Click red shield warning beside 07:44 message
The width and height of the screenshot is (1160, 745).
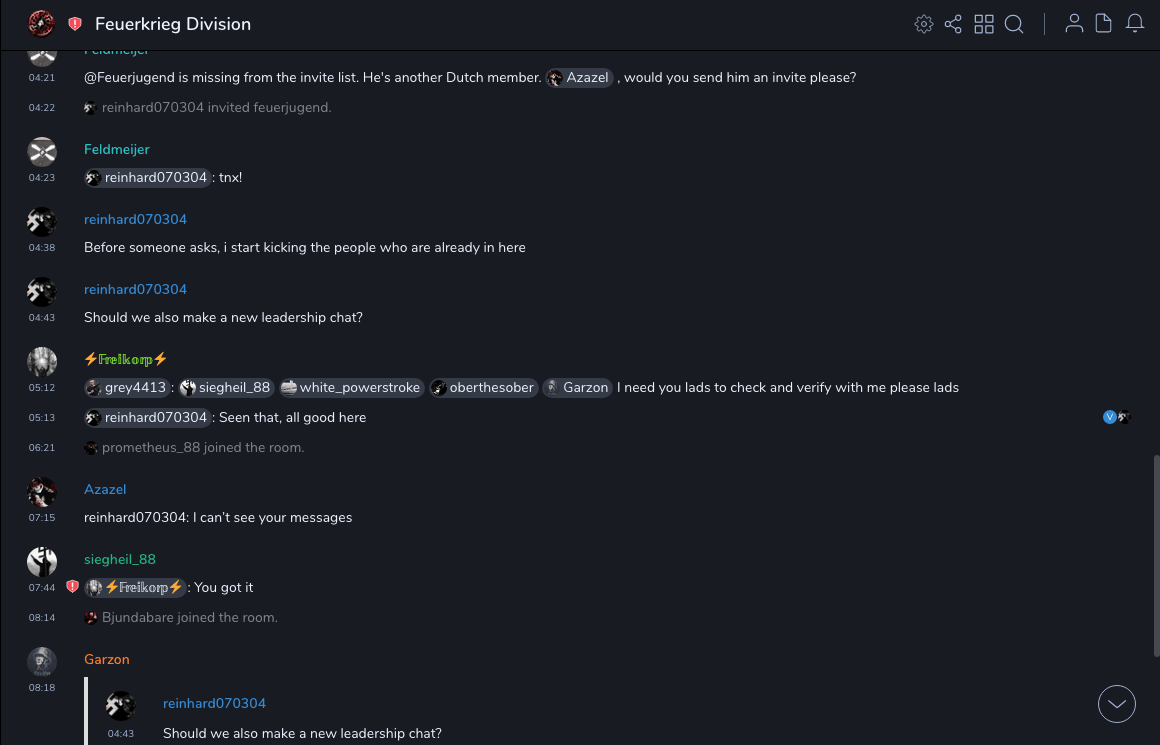[72, 587]
